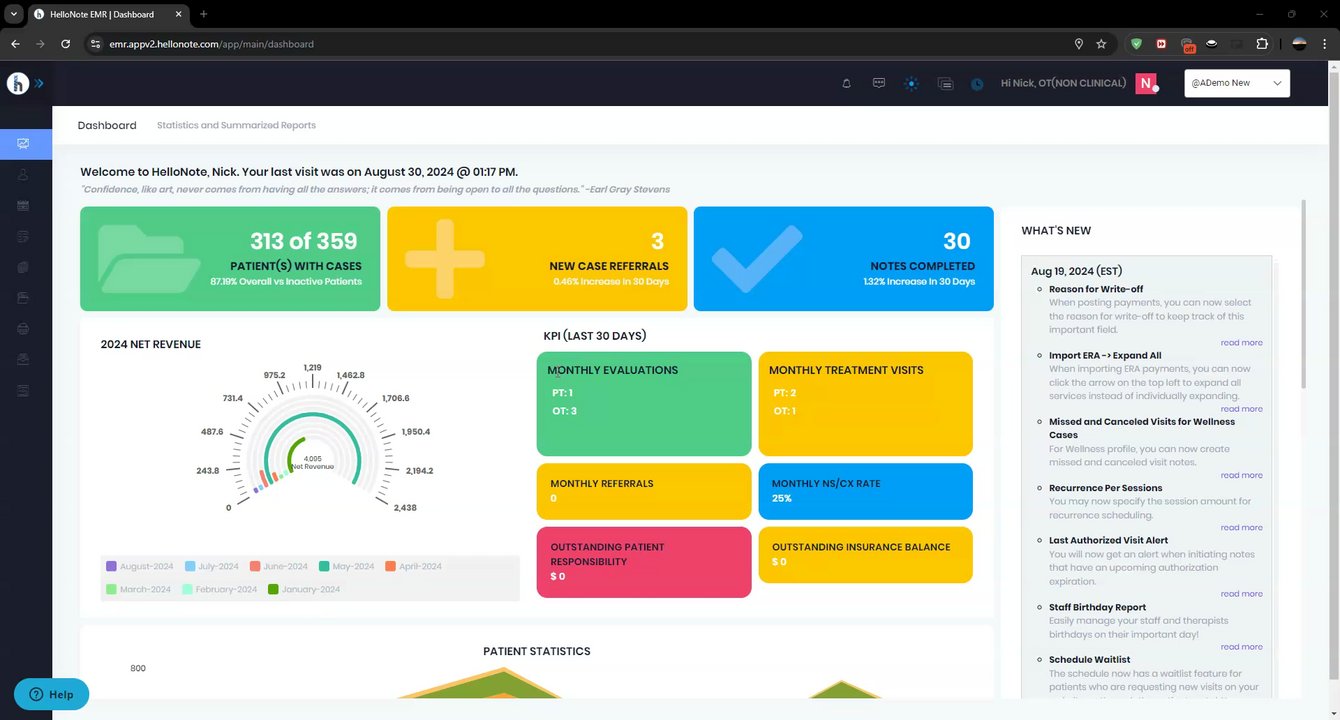Toggle May-2024 legend series
The width and height of the screenshot is (1340, 720).
(x=347, y=566)
